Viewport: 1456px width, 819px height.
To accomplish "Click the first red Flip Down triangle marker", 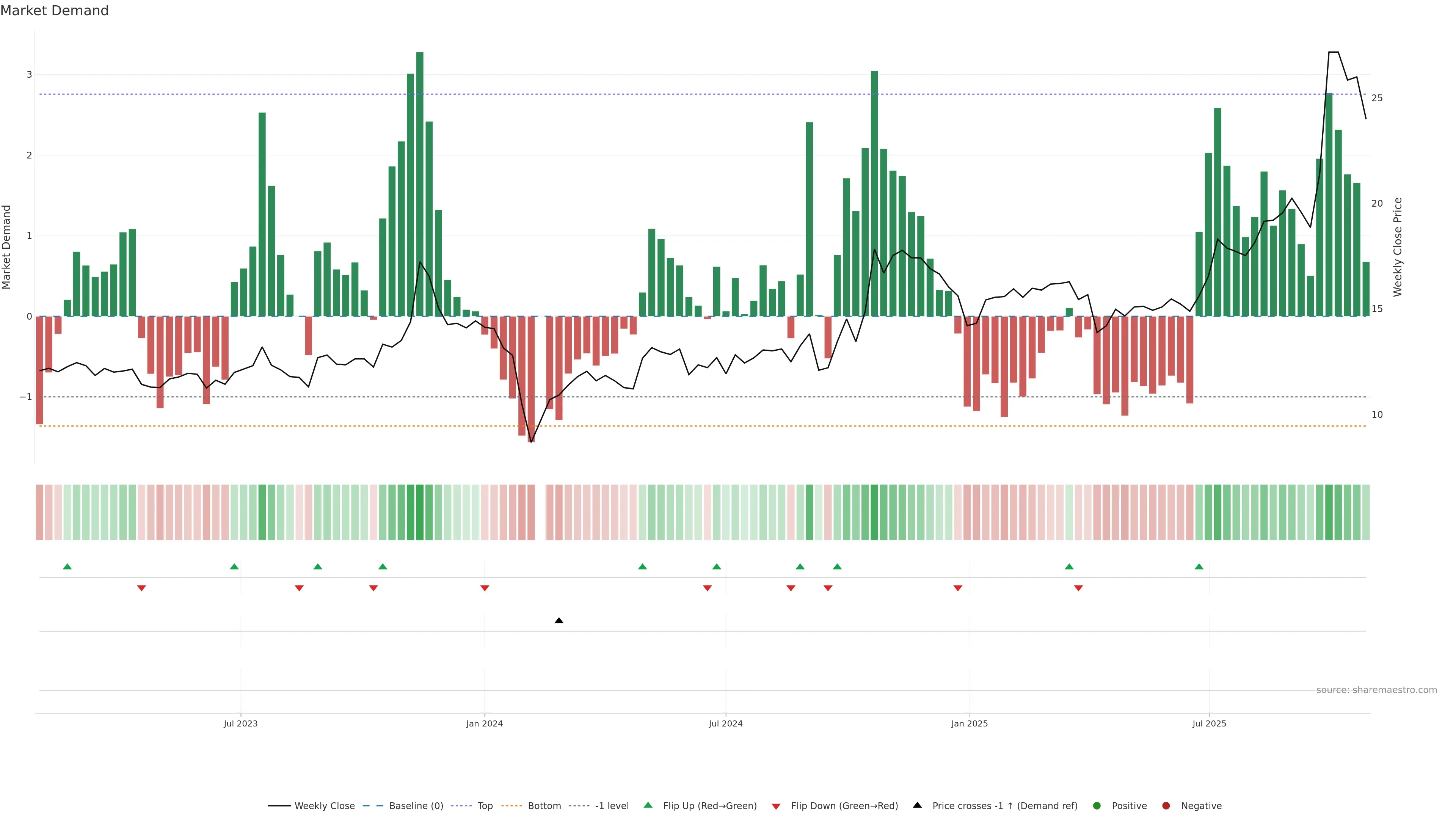I will (x=141, y=588).
